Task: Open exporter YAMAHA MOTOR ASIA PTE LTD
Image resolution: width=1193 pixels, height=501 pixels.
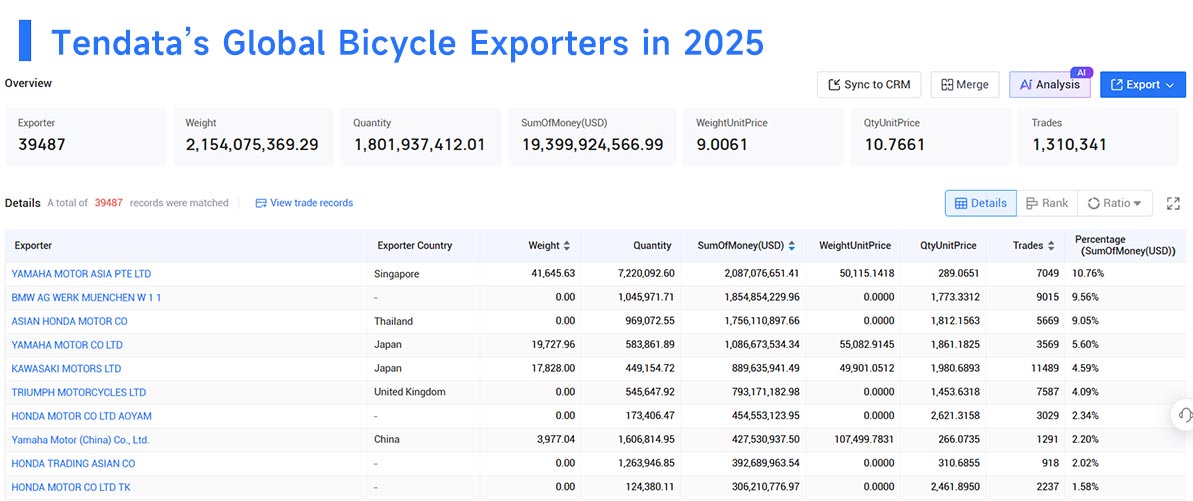Action: 81,273
